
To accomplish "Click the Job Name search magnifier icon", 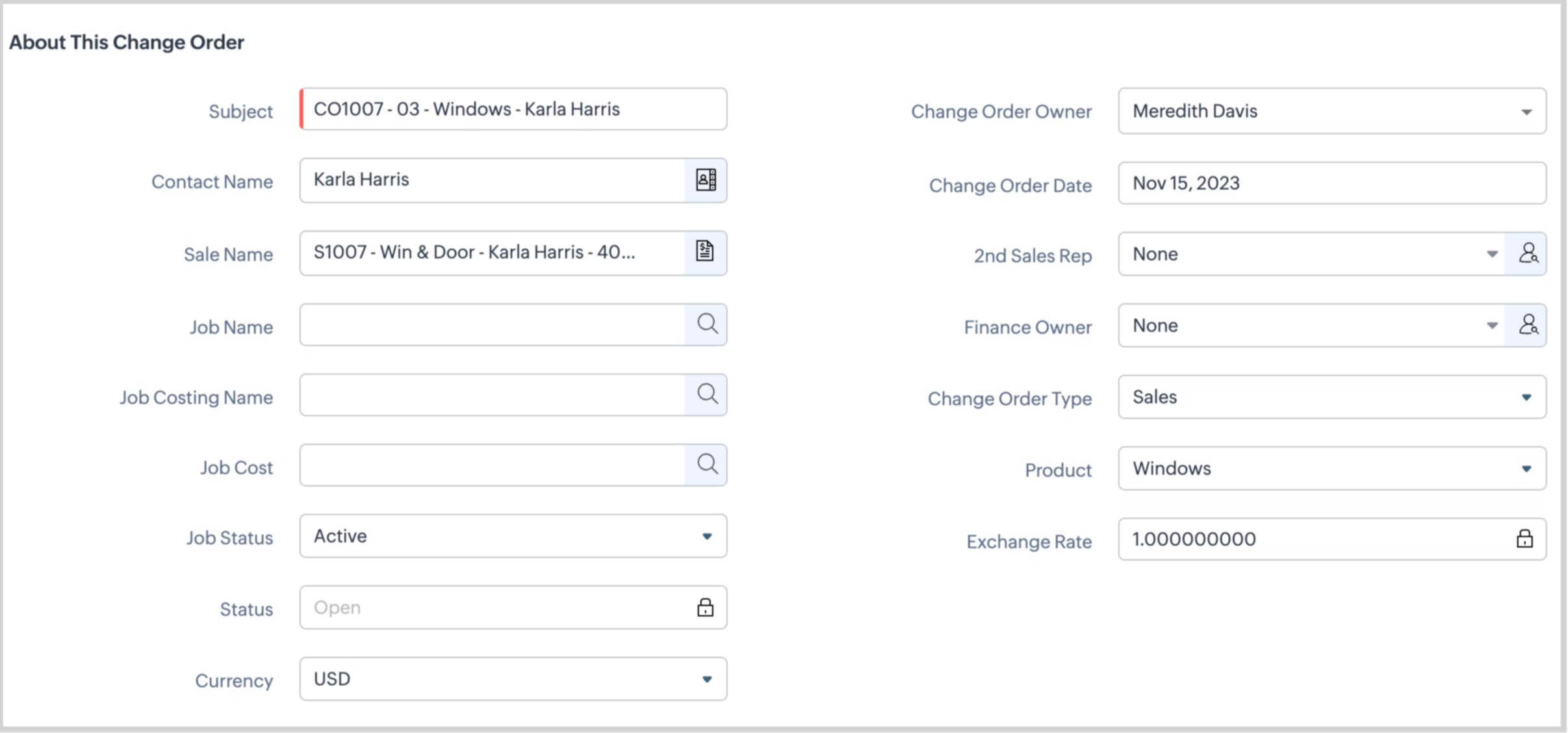I will [x=707, y=324].
